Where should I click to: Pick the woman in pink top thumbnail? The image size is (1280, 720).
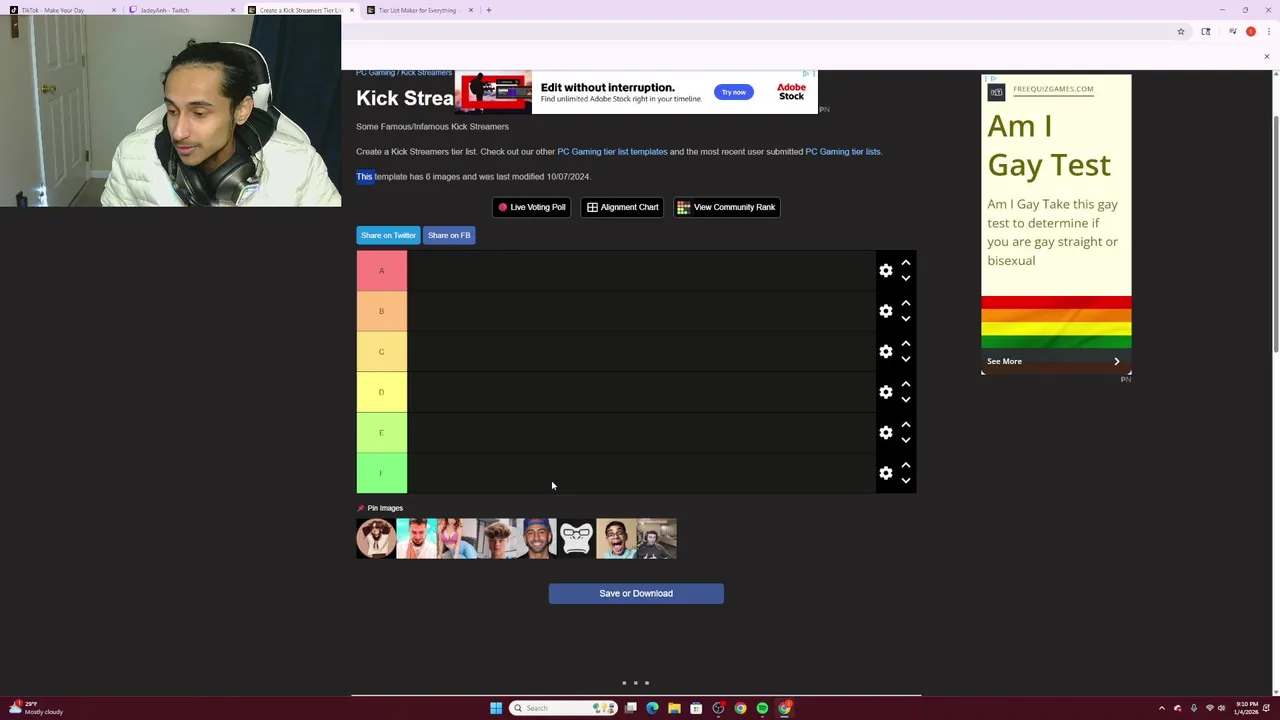pos(456,538)
